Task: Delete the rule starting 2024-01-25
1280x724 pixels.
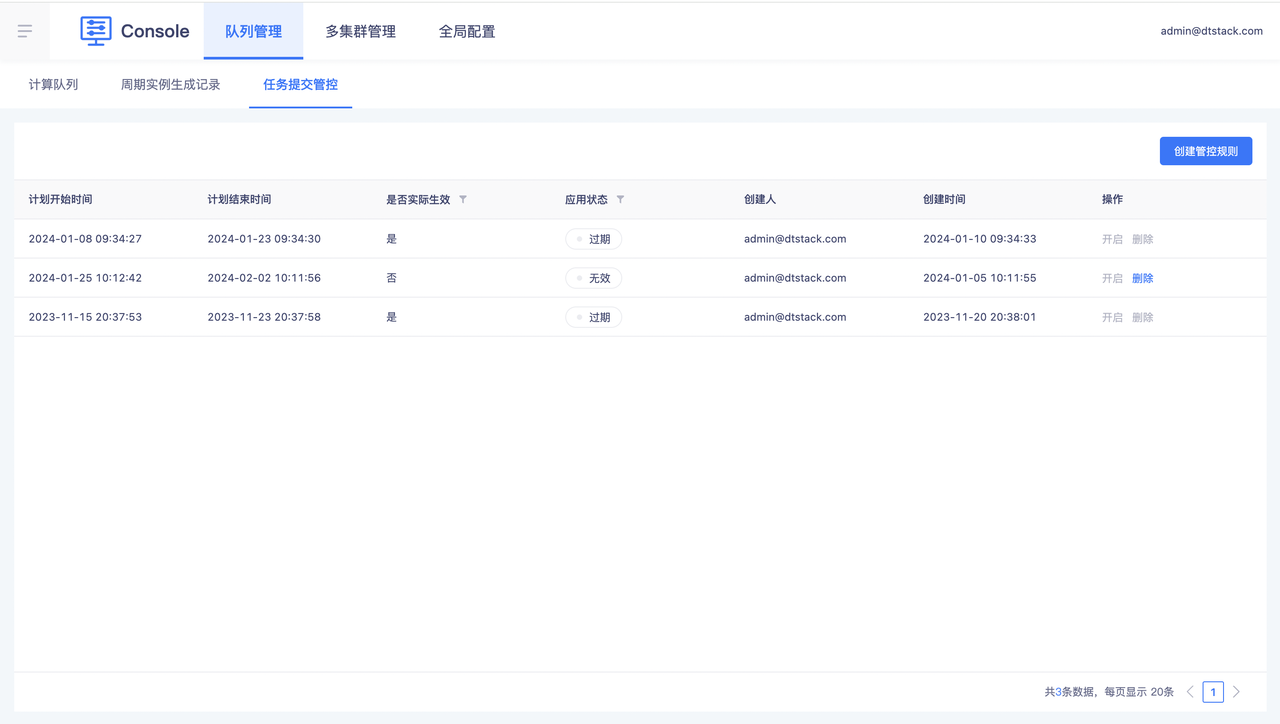Action: [x=1142, y=278]
